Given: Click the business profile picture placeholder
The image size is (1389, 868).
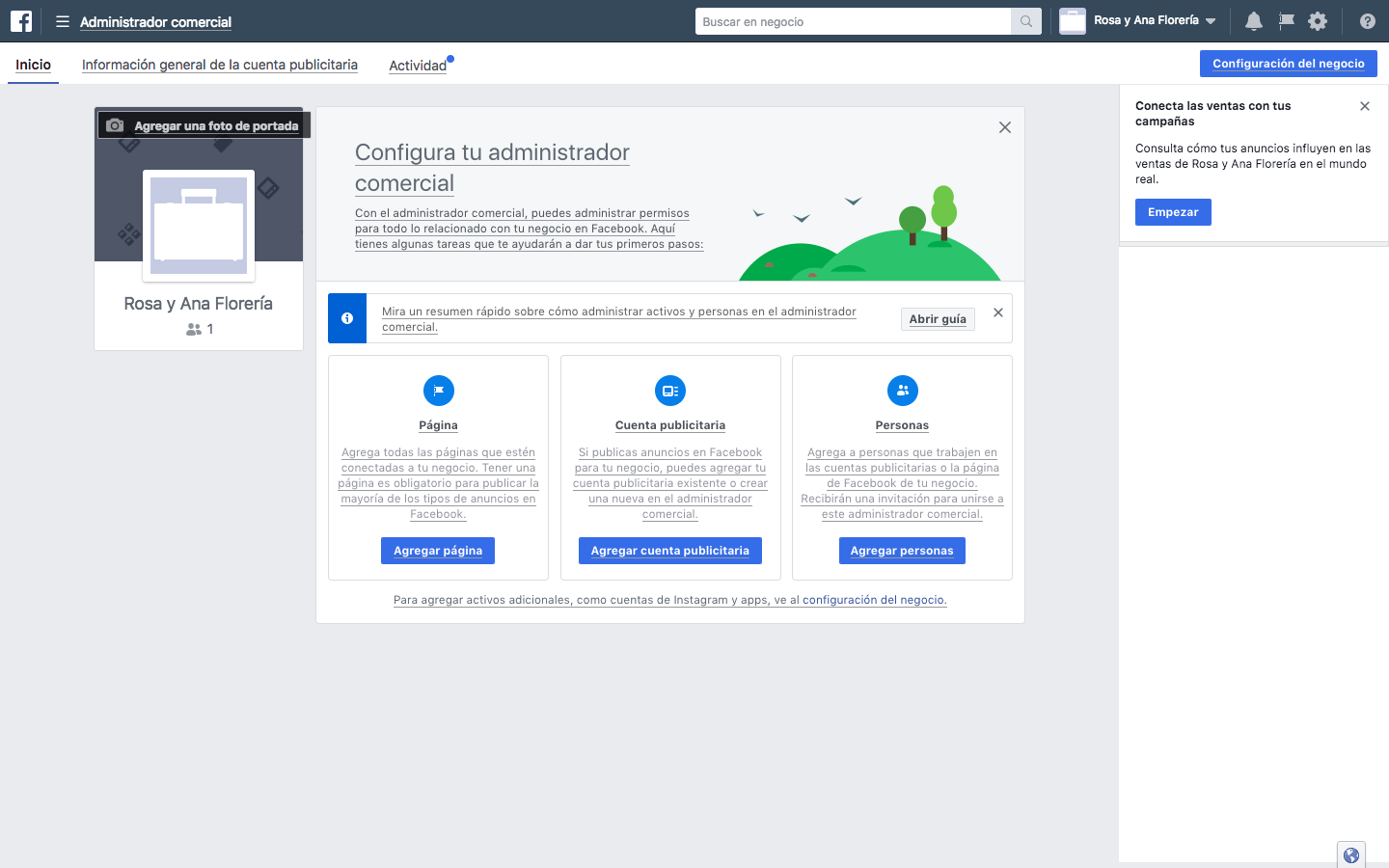Looking at the screenshot, I should 199,226.
